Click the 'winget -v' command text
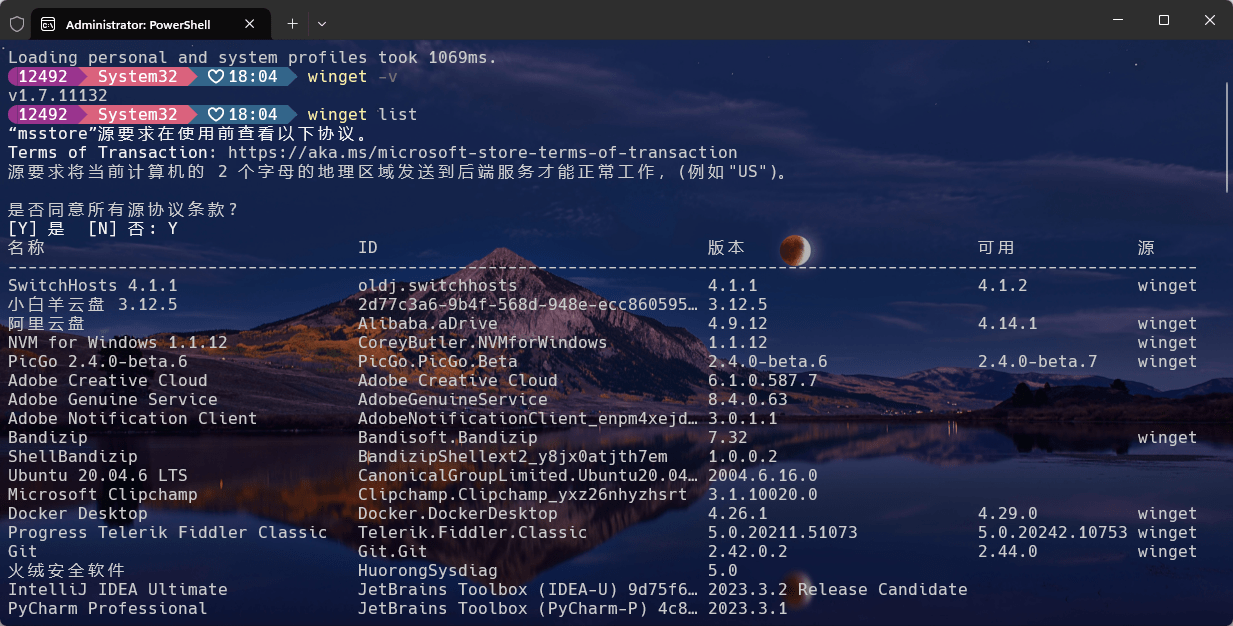 click(x=352, y=77)
